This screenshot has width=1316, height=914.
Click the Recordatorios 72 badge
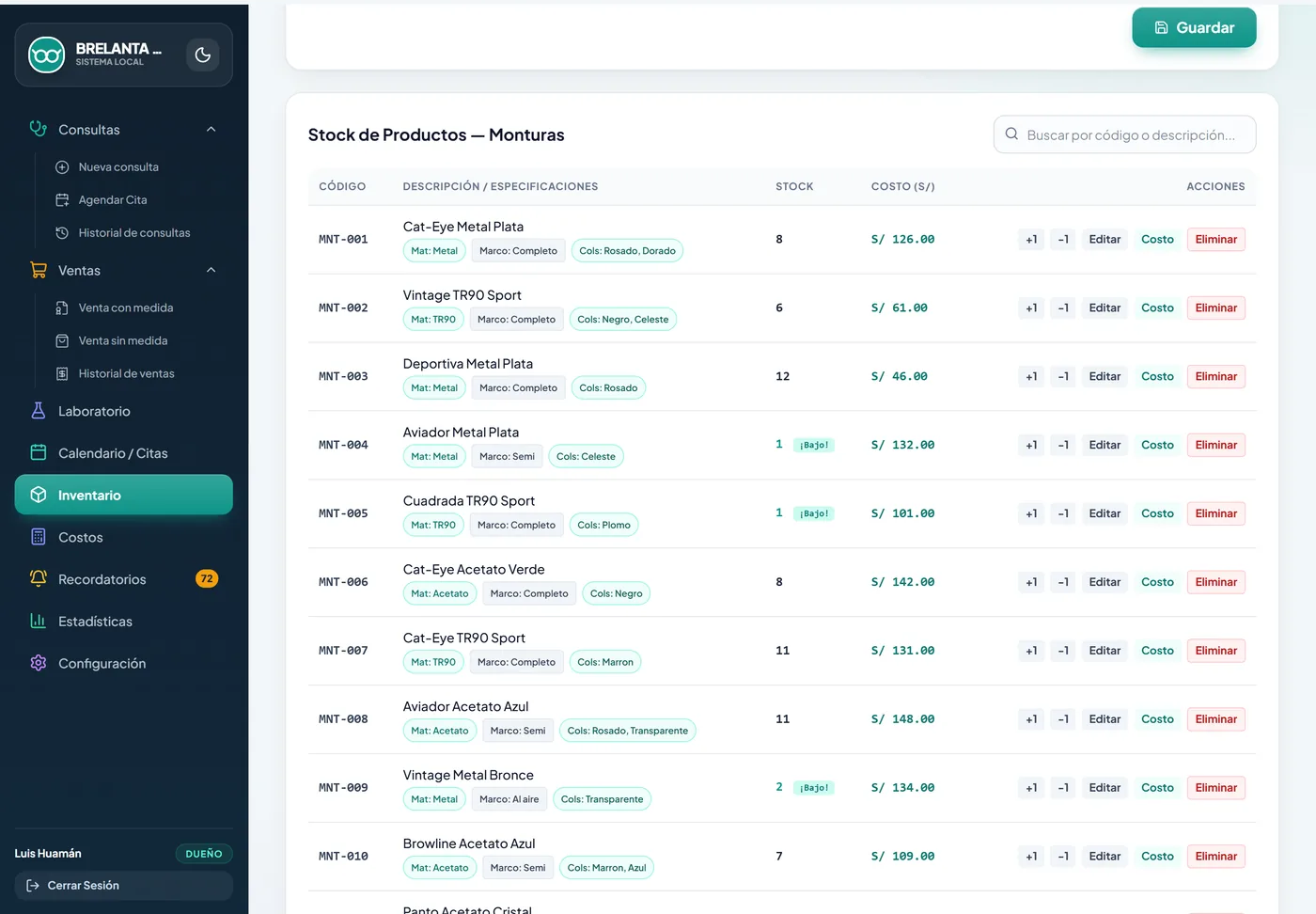207,579
